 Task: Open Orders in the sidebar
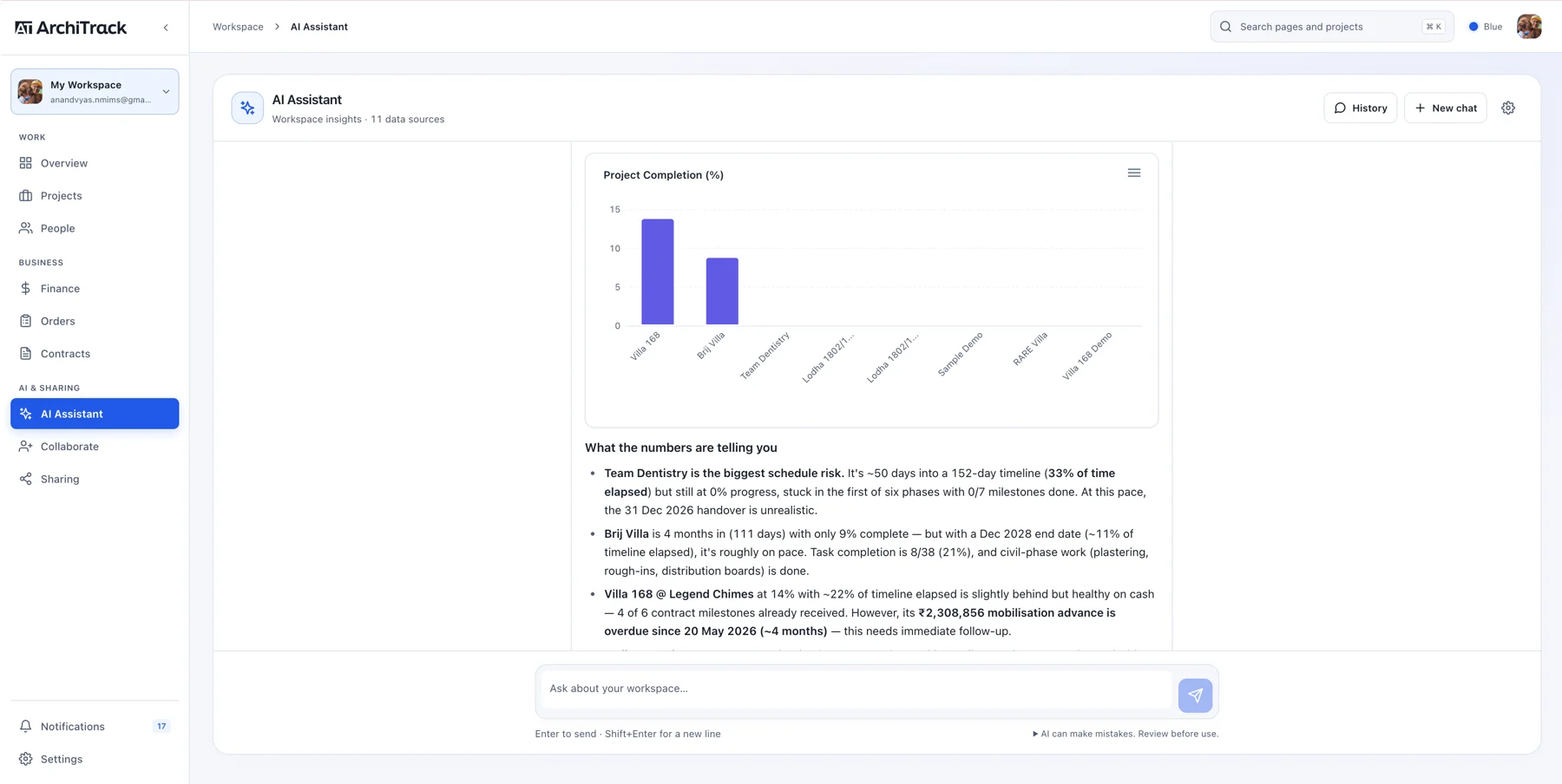point(95,321)
